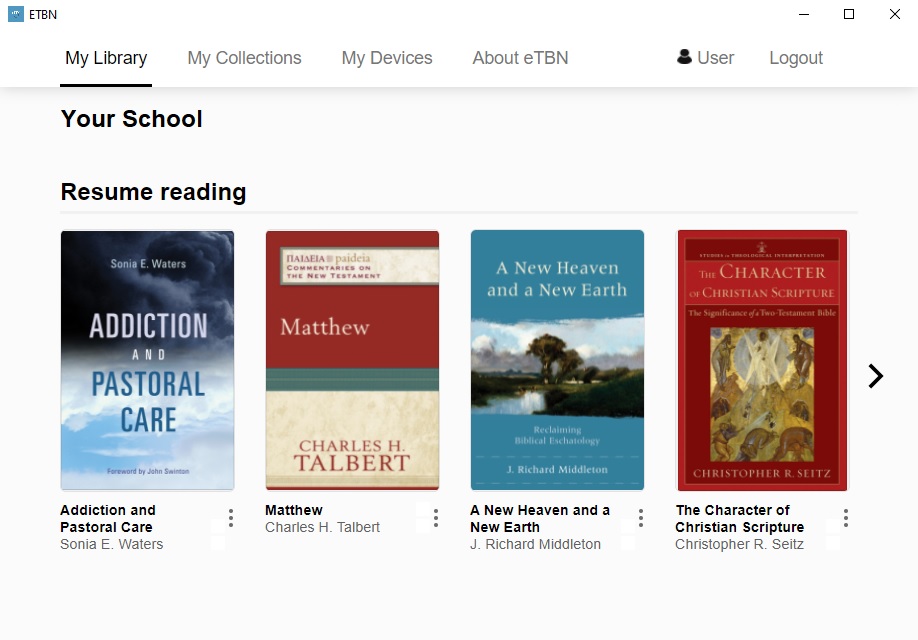Open the My Devices tab
Screen dimensions: 918x640
pyautogui.click(x=387, y=58)
